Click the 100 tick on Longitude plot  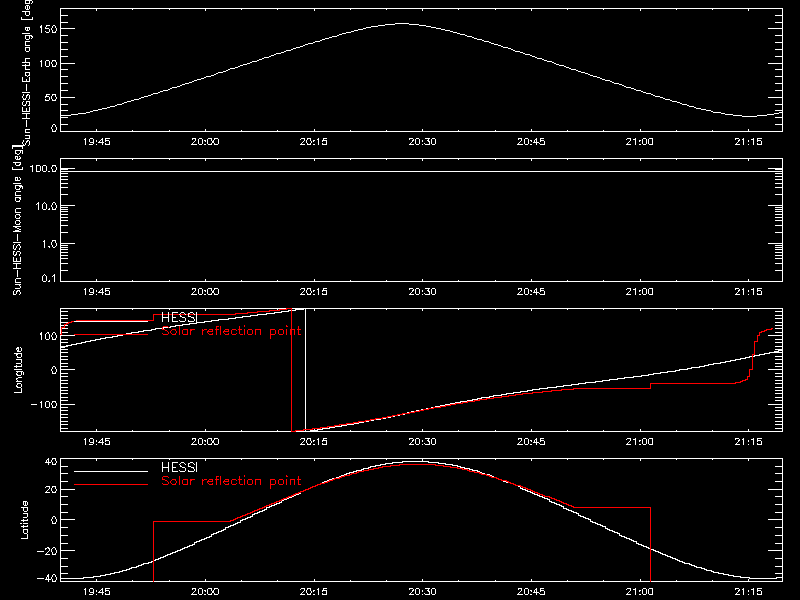(48, 336)
